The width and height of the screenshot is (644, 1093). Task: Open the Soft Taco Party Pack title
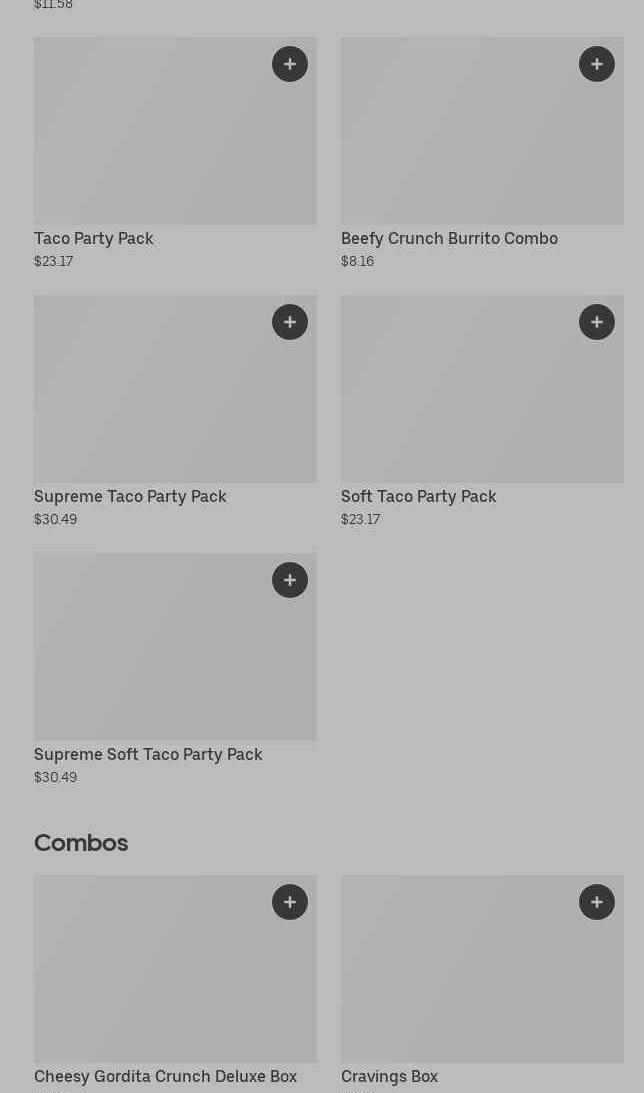click(x=418, y=496)
